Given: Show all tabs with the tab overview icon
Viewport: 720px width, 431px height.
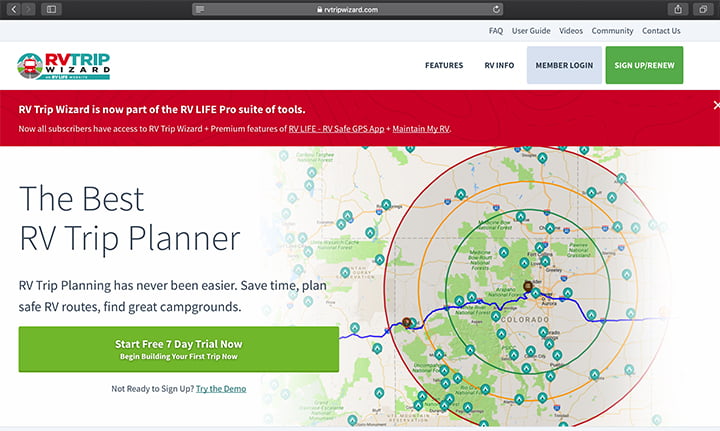Looking at the screenshot, I should coord(703,9).
